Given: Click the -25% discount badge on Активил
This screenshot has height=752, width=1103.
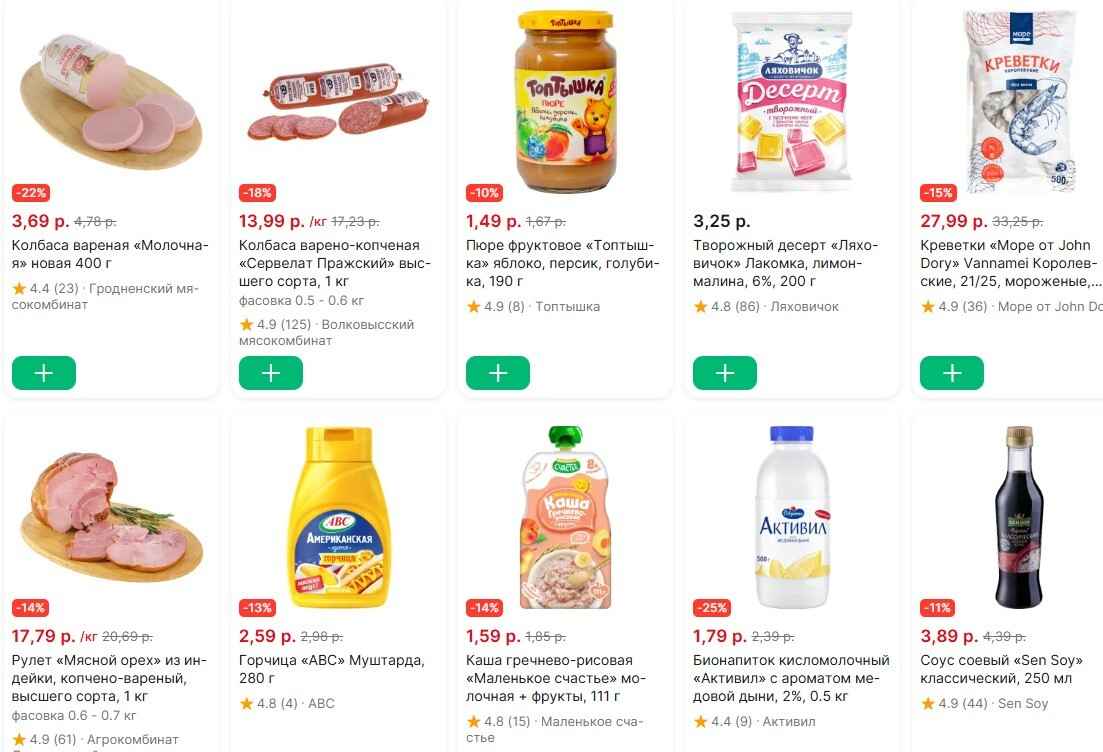Looking at the screenshot, I should [x=712, y=608].
